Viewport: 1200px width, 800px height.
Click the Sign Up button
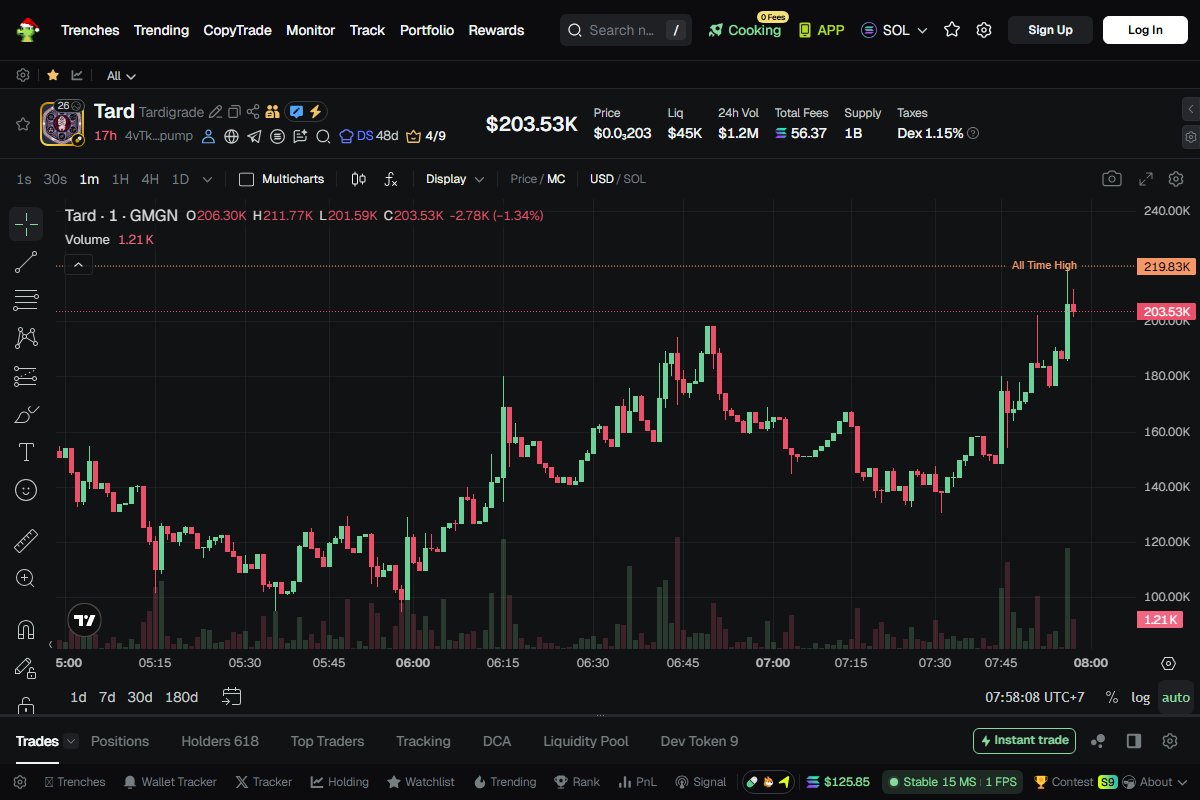point(1050,30)
